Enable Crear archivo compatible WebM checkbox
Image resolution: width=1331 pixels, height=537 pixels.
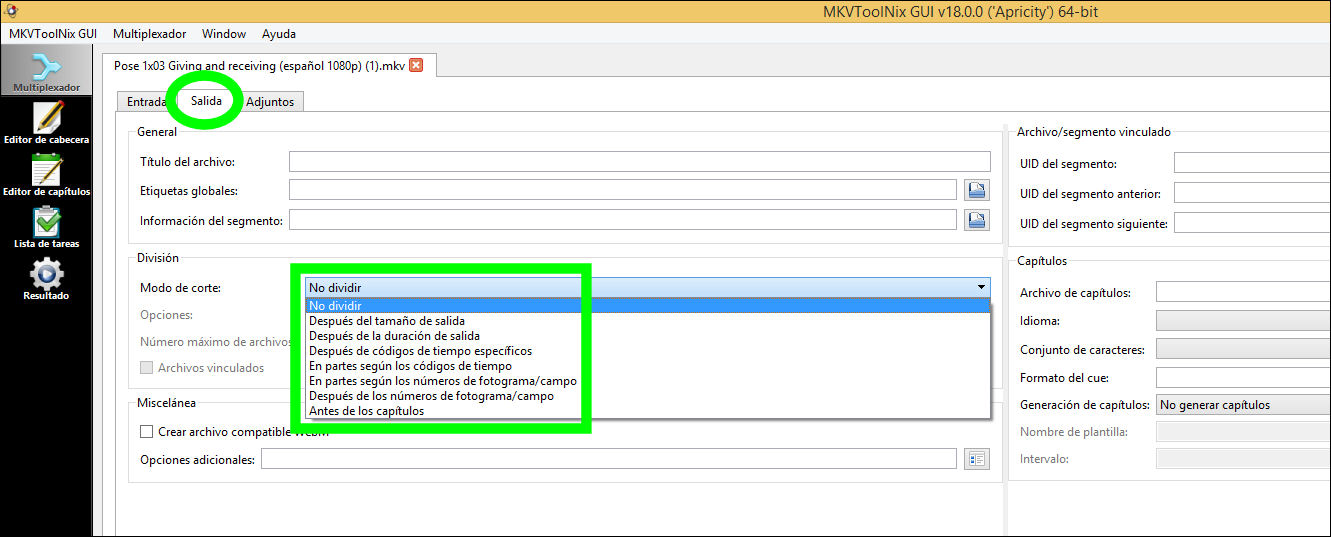point(147,432)
